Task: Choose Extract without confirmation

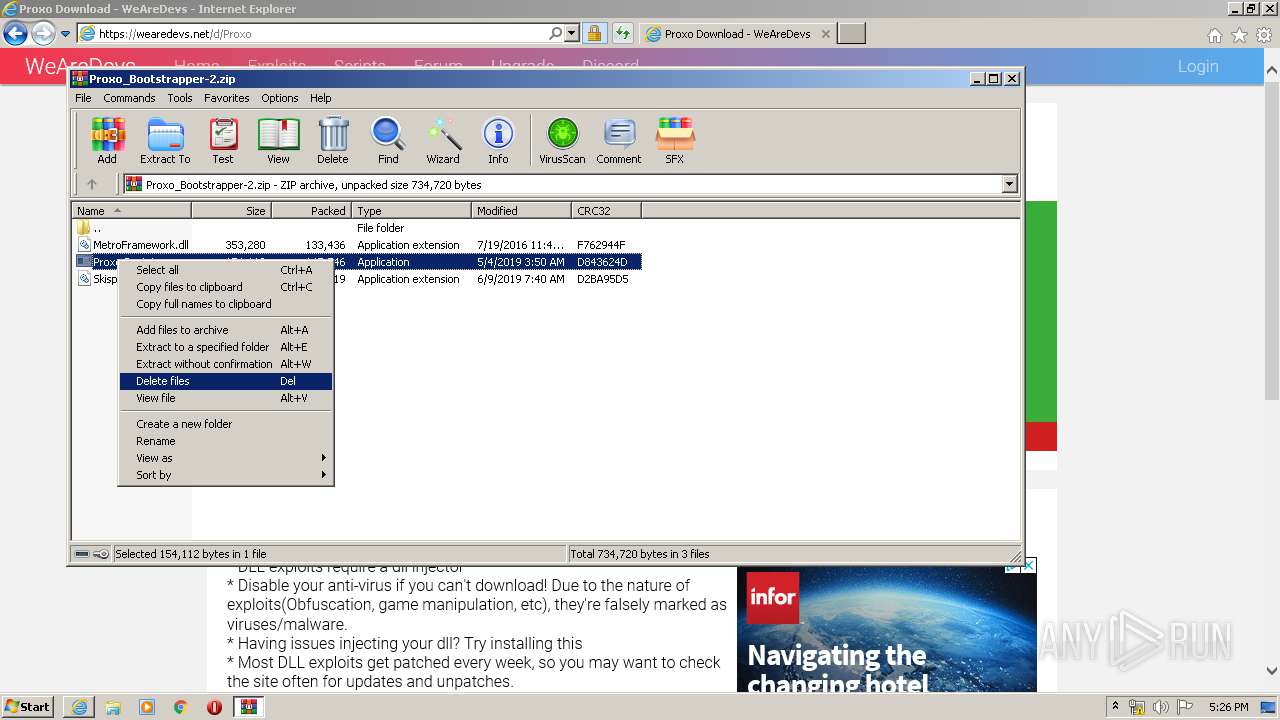Action: point(226,364)
